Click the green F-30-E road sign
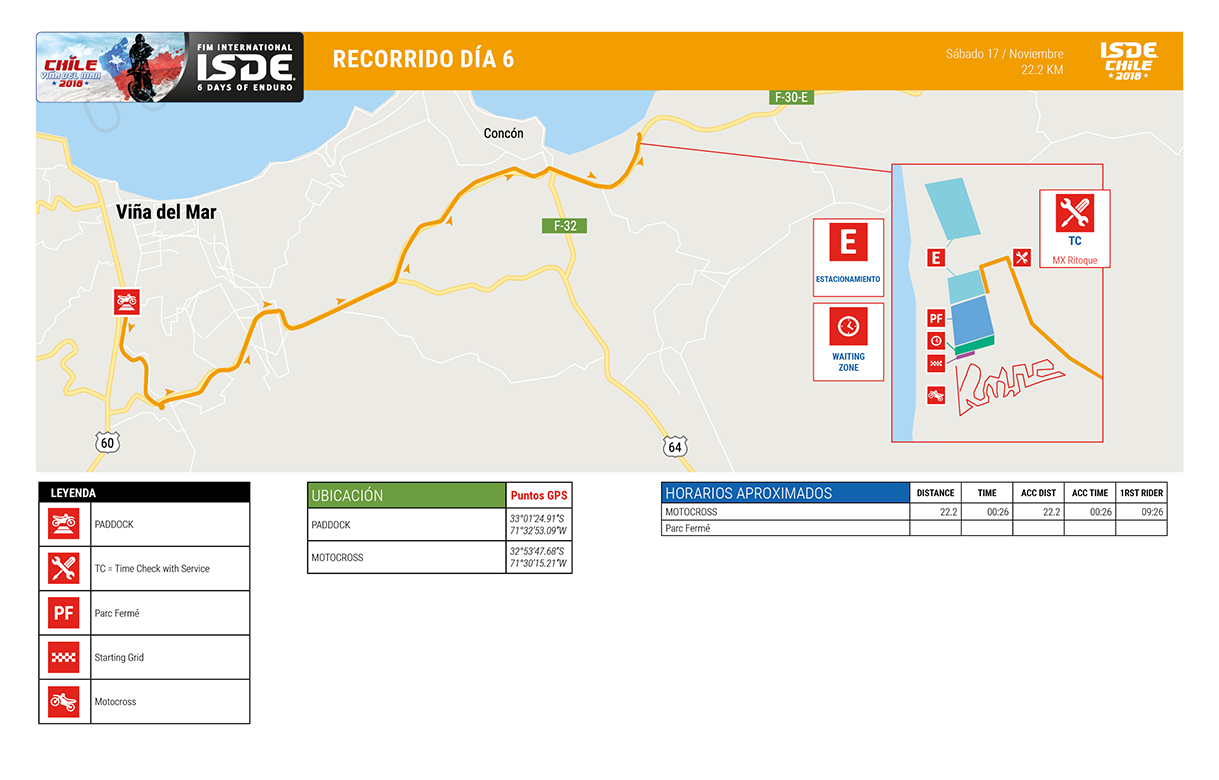 coord(791,97)
